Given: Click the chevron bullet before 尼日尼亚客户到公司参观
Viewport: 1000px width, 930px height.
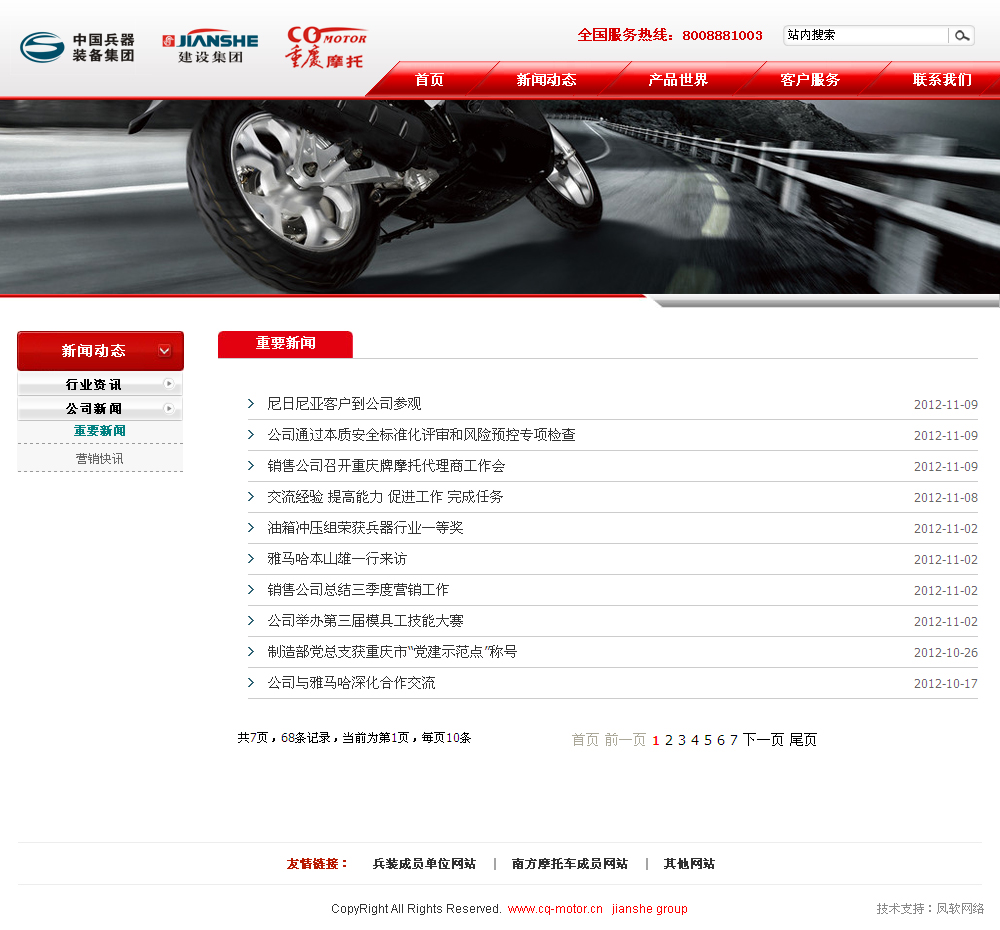Looking at the screenshot, I should (251, 404).
